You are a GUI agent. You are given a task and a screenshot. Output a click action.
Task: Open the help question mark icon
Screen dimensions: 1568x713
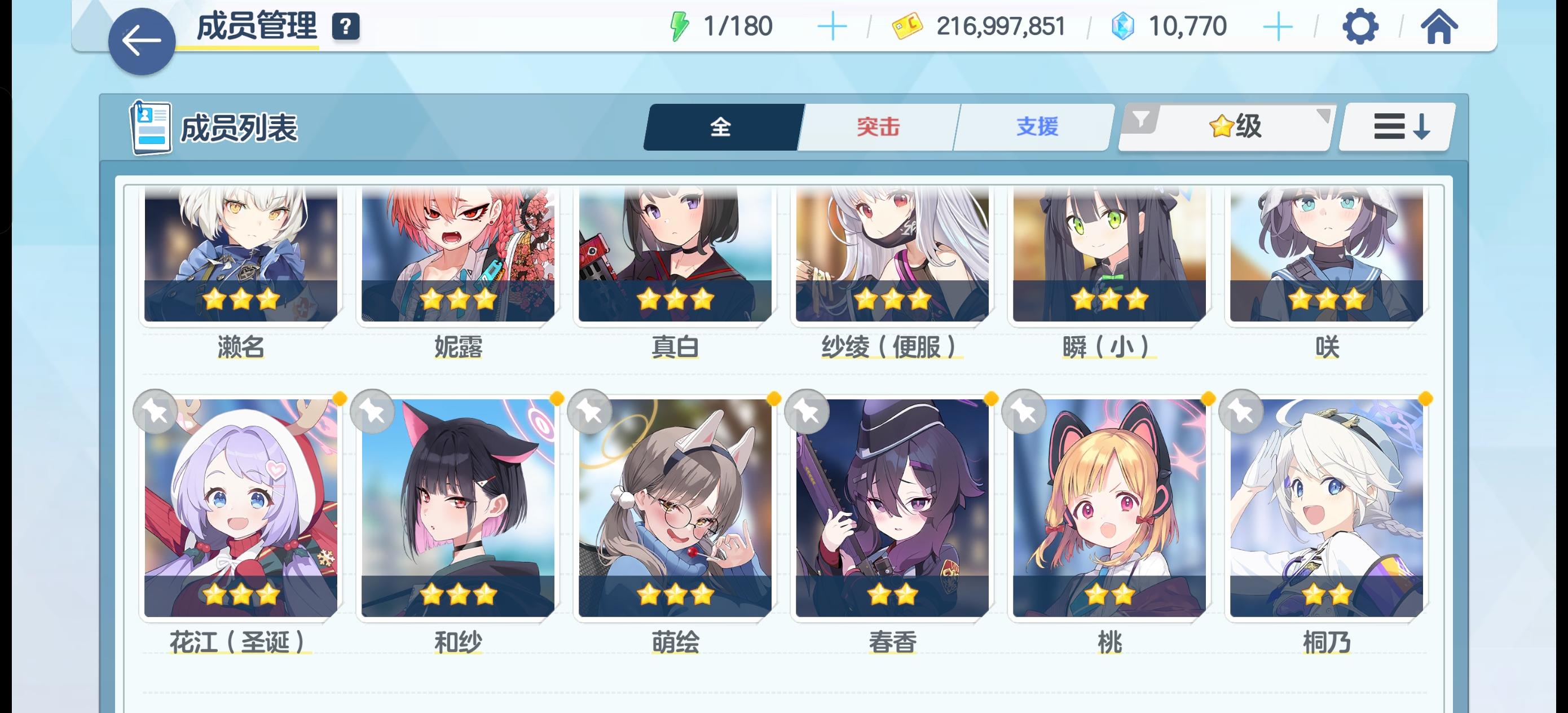(x=345, y=26)
